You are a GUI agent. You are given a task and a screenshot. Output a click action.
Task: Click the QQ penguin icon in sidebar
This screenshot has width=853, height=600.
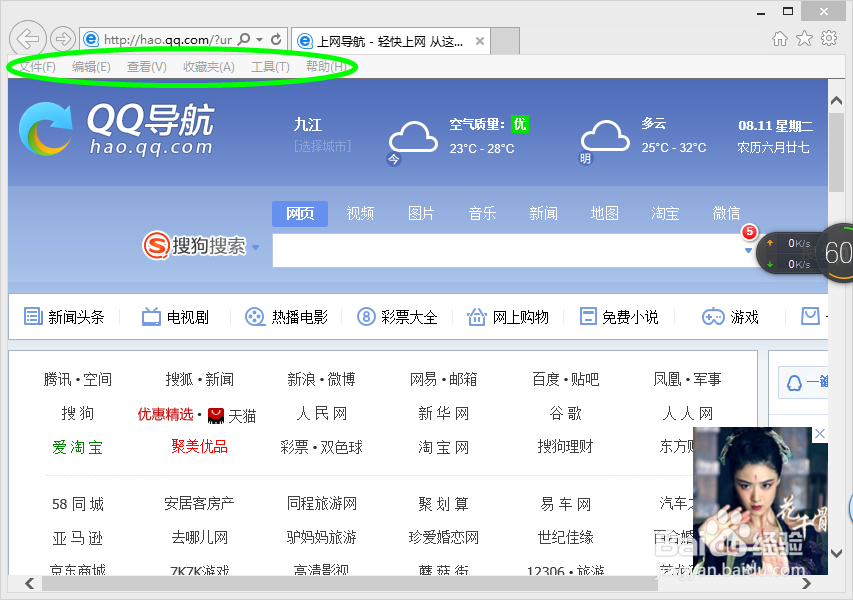click(x=794, y=383)
